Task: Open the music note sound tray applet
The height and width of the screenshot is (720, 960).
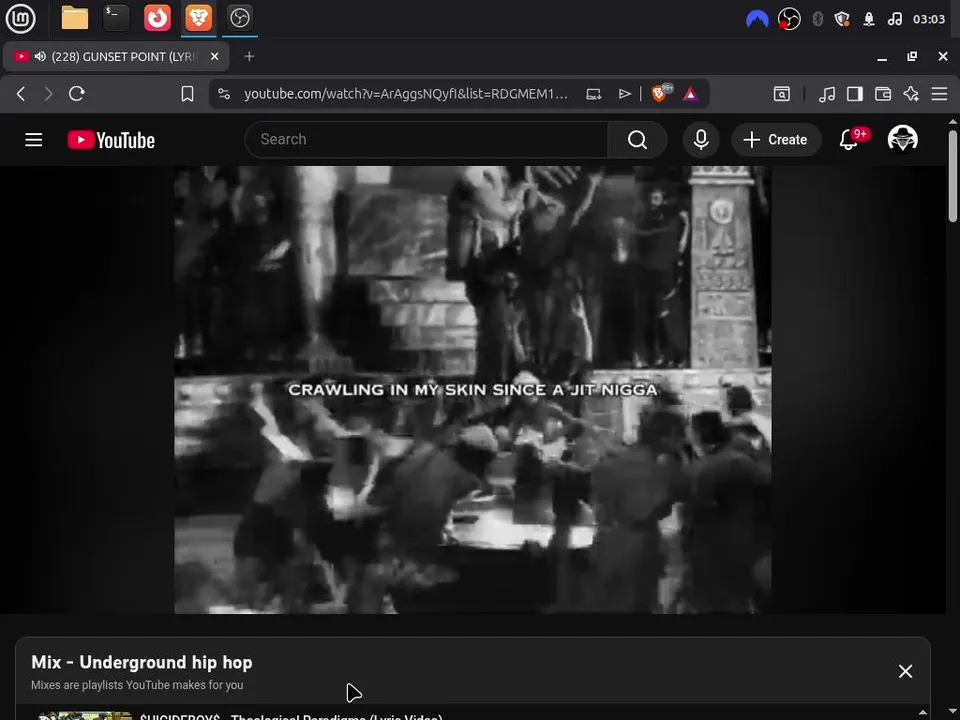Action: tap(894, 20)
